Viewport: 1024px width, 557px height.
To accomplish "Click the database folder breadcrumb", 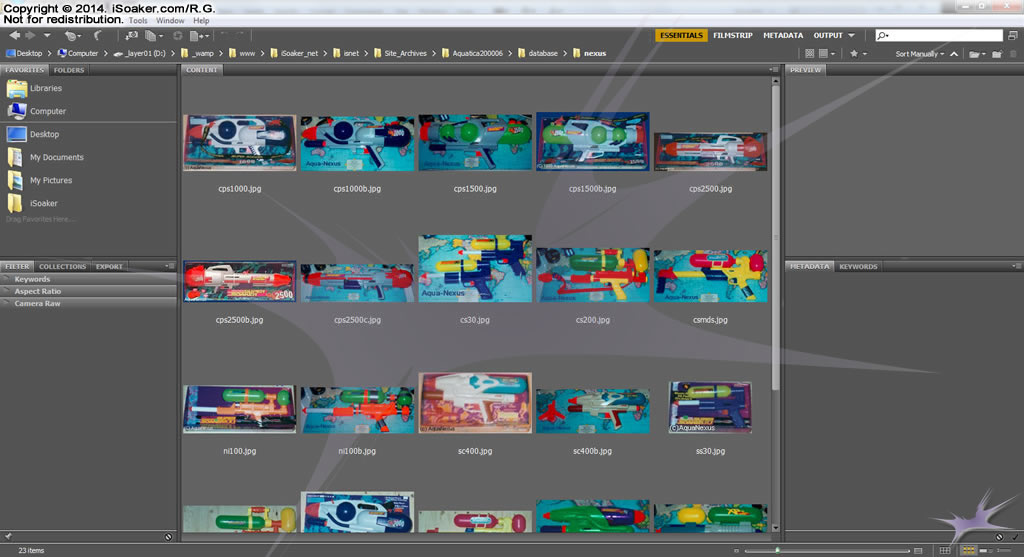I will [537, 54].
